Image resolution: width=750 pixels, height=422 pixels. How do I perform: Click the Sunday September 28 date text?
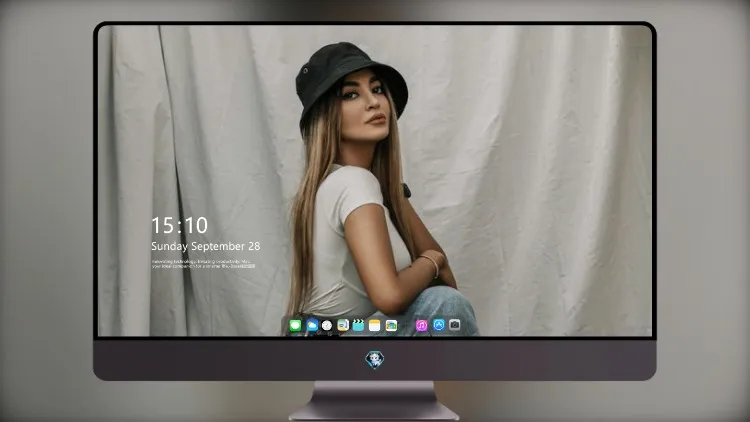206,246
